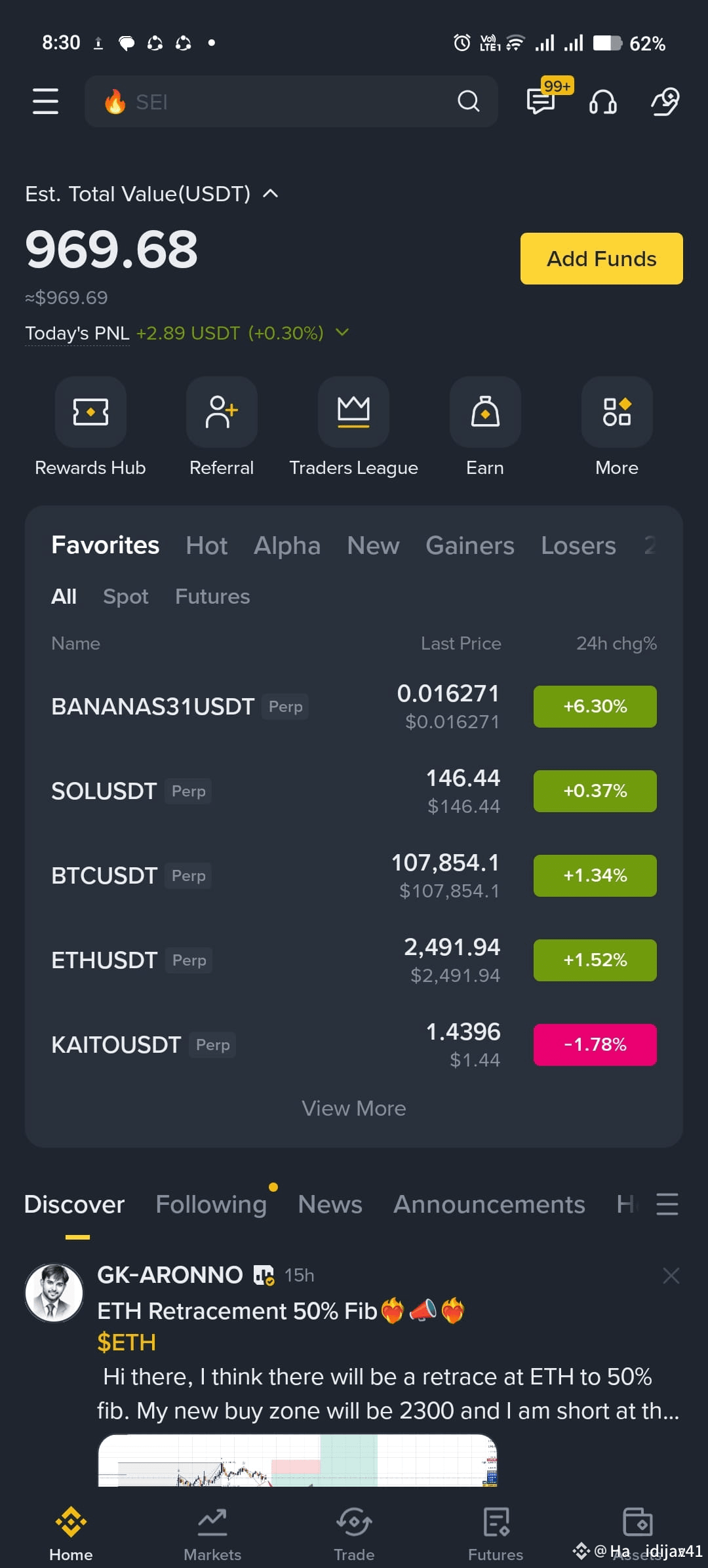Open the Referral shortcut
The width and height of the screenshot is (708, 1568).
[x=222, y=412]
